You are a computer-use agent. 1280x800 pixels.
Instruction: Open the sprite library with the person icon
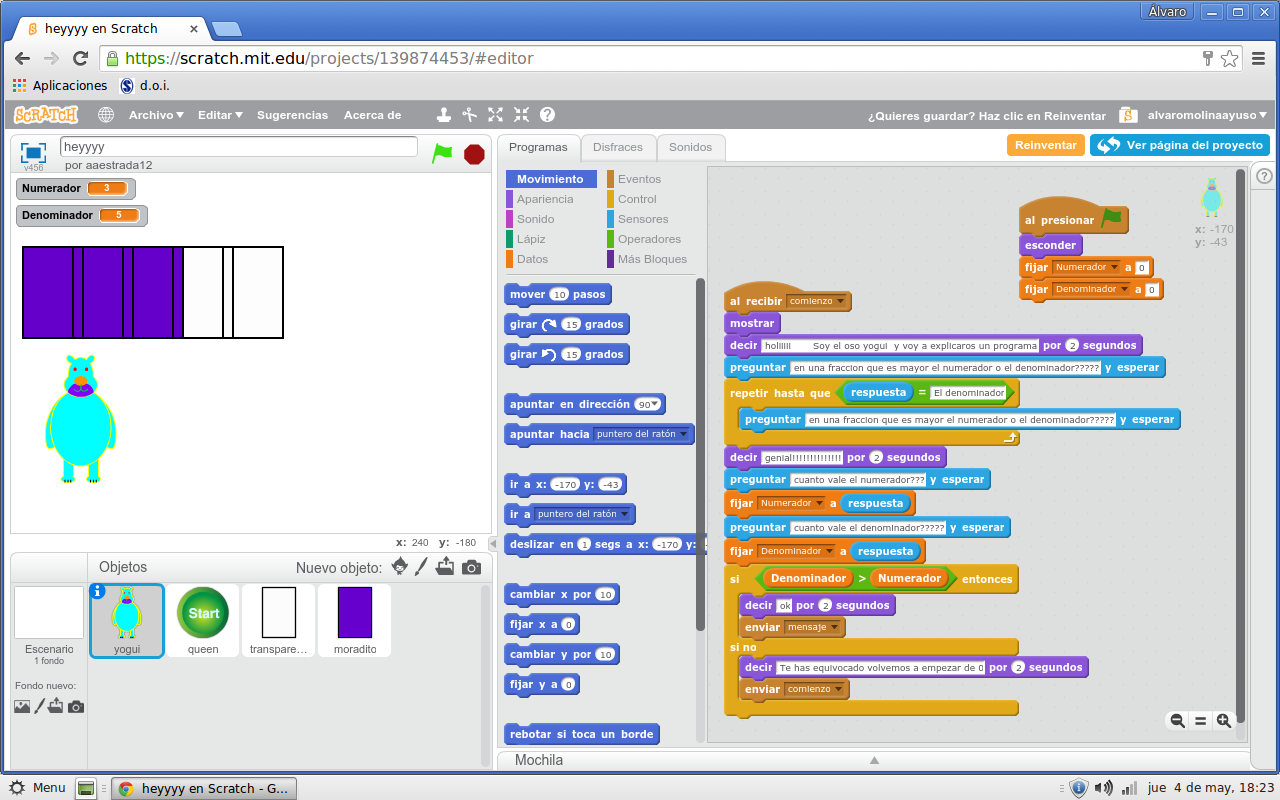(x=399, y=567)
